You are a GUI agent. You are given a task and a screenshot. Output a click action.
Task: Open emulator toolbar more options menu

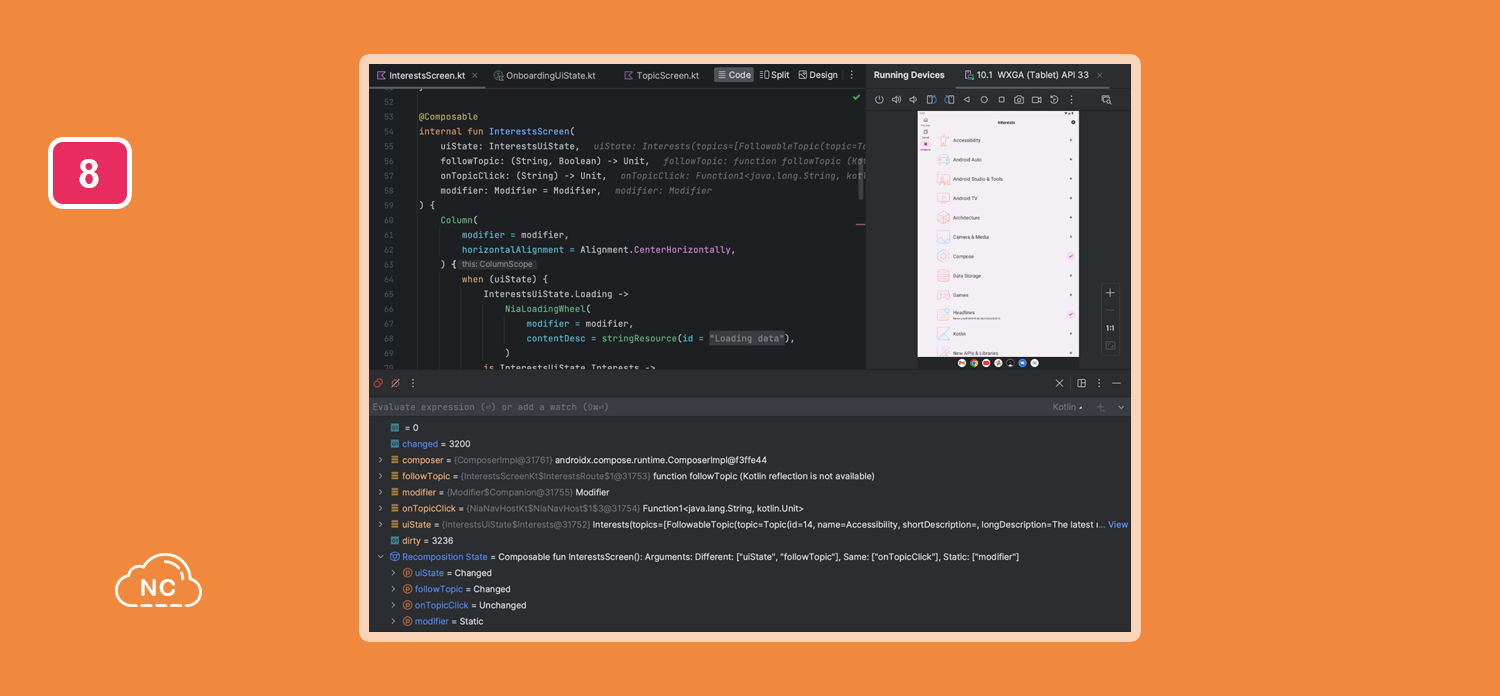click(x=1072, y=100)
